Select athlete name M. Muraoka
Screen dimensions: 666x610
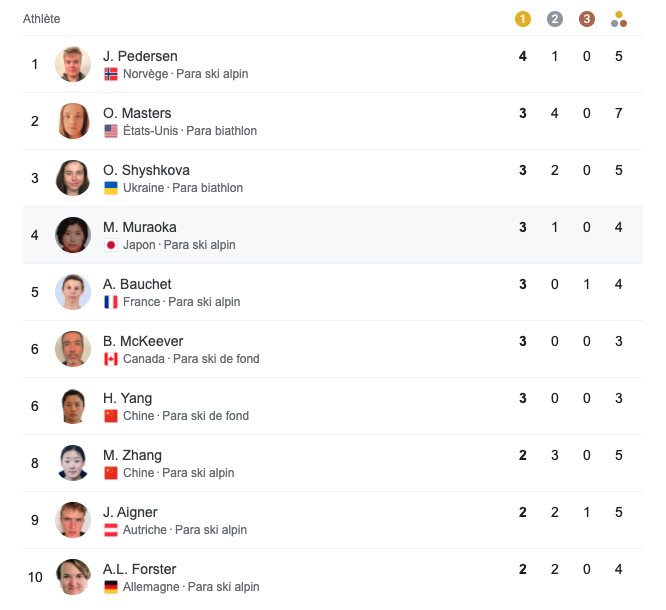pos(140,227)
